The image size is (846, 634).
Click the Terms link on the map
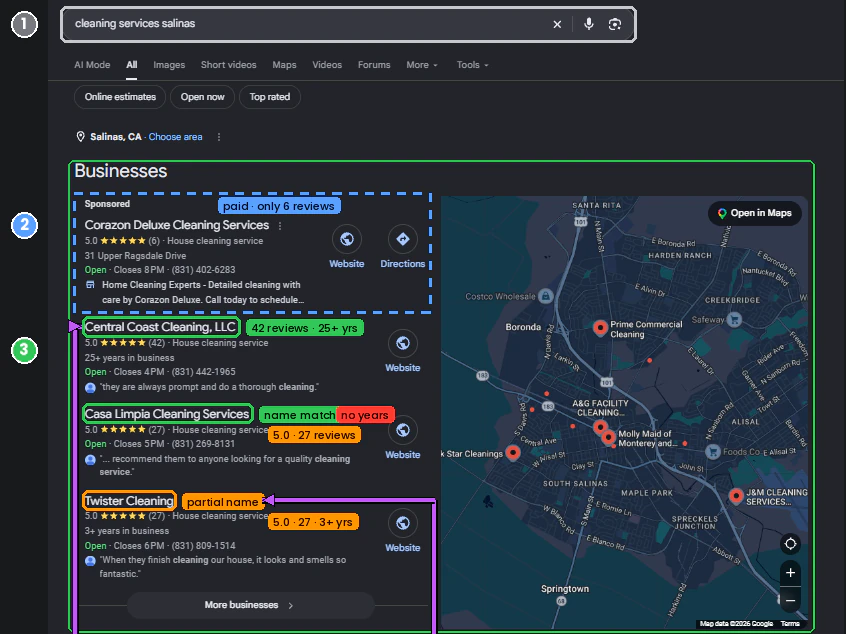pyautogui.click(x=790, y=624)
